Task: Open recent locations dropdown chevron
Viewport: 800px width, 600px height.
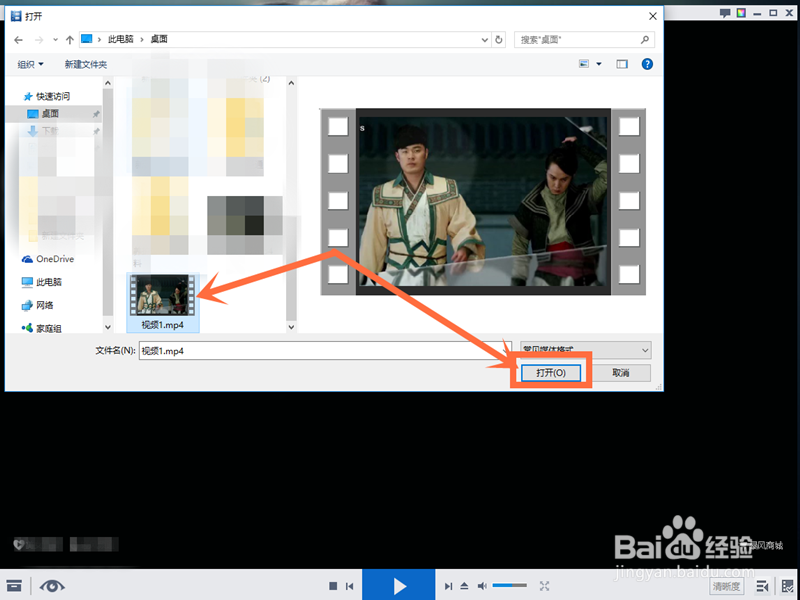Action: pyautogui.click(x=55, y=40)
